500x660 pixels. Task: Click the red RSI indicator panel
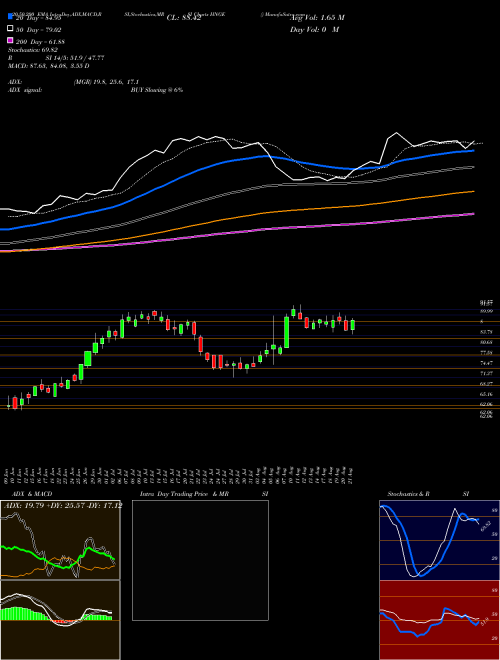tap(439, 620)
